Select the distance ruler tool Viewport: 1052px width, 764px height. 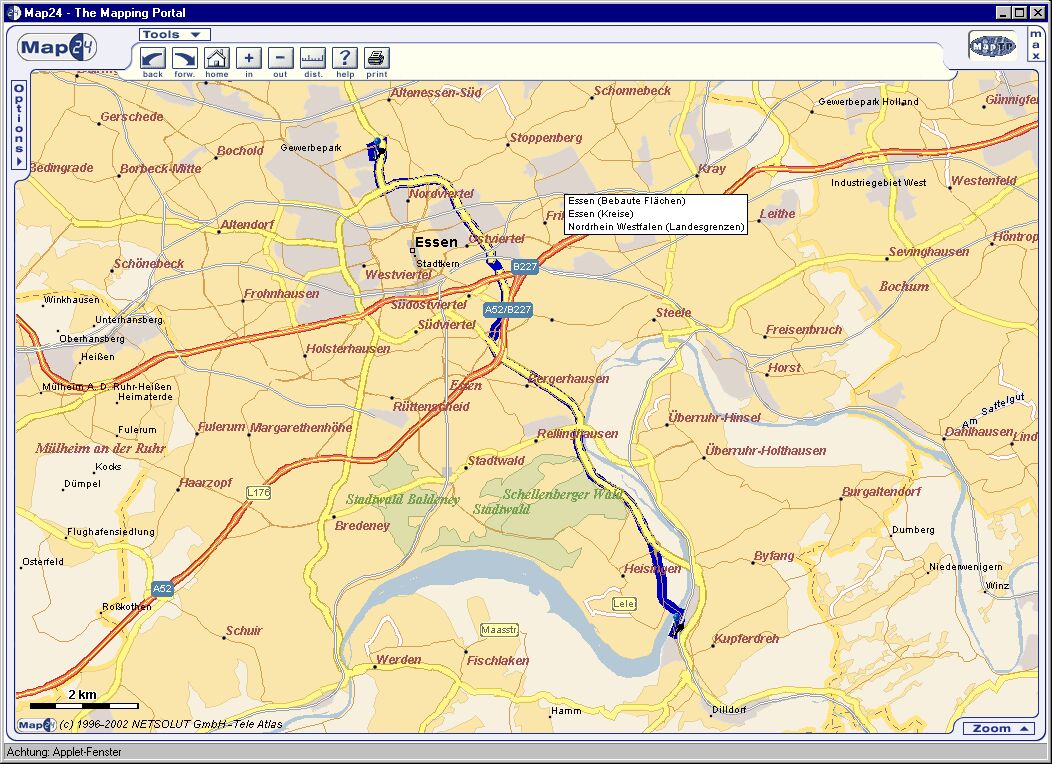tap(313, 58)
